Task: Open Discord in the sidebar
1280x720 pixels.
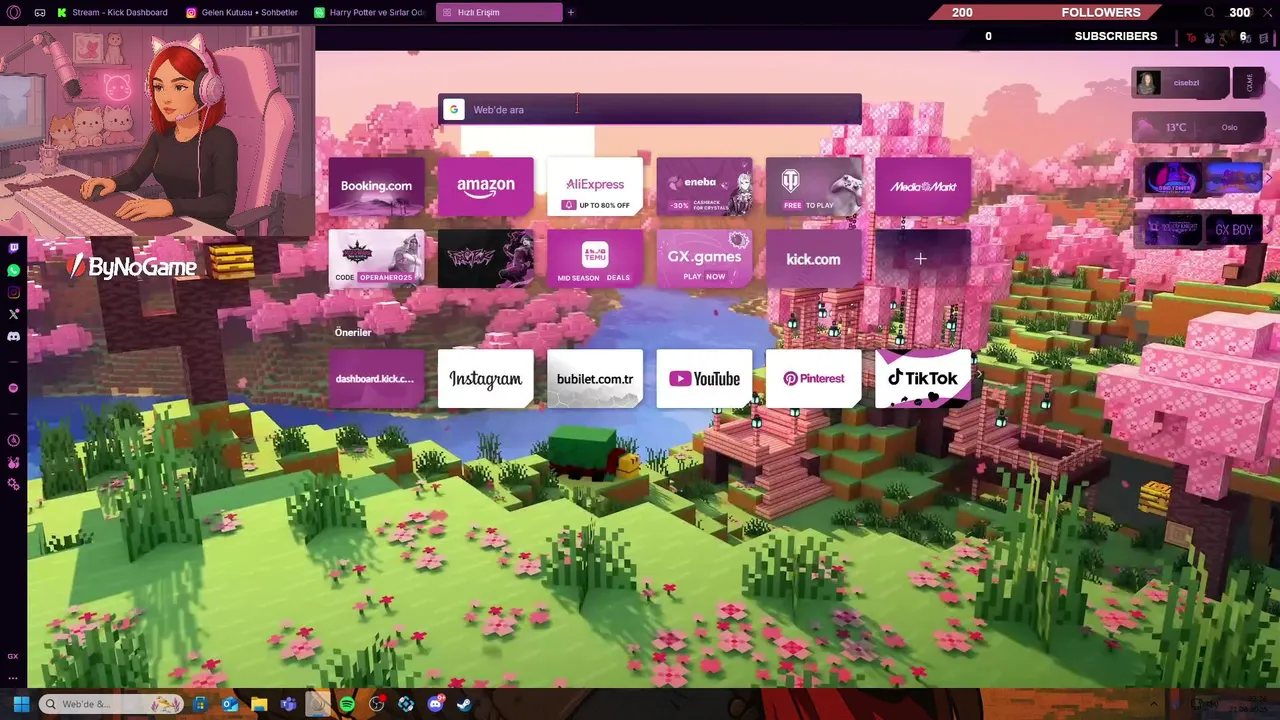Action: [13, 336]
